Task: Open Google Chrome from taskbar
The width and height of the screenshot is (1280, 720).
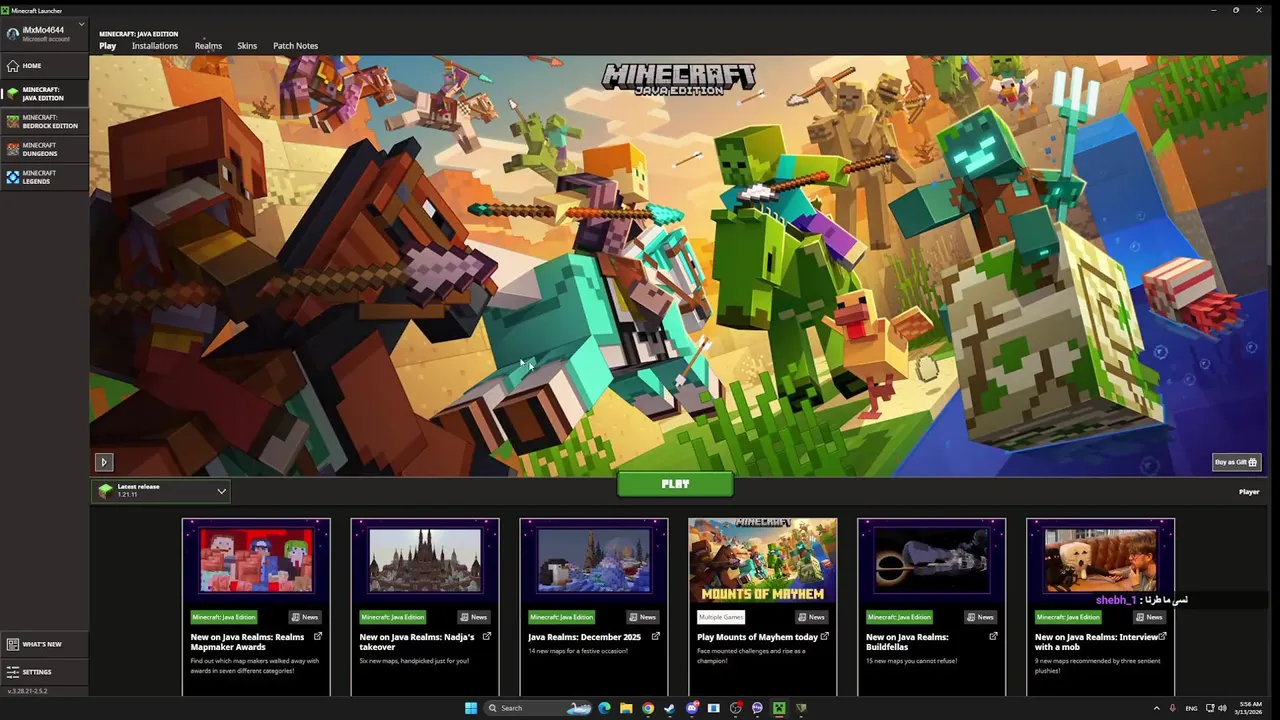Action: (x=648, y=708)
